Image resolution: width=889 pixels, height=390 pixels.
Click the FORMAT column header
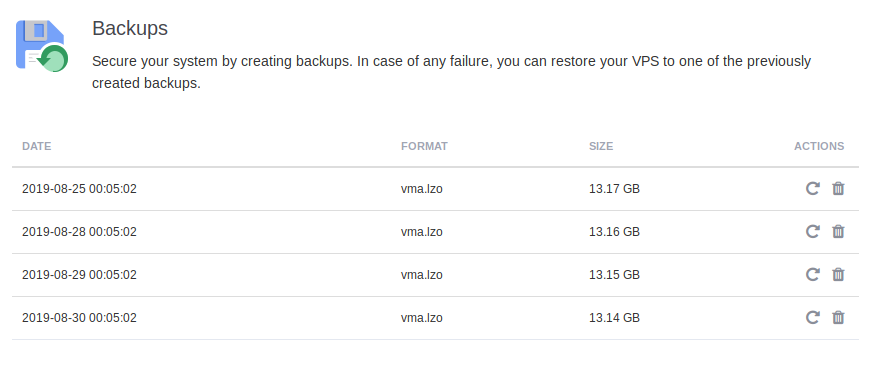[x=424, y=146]
